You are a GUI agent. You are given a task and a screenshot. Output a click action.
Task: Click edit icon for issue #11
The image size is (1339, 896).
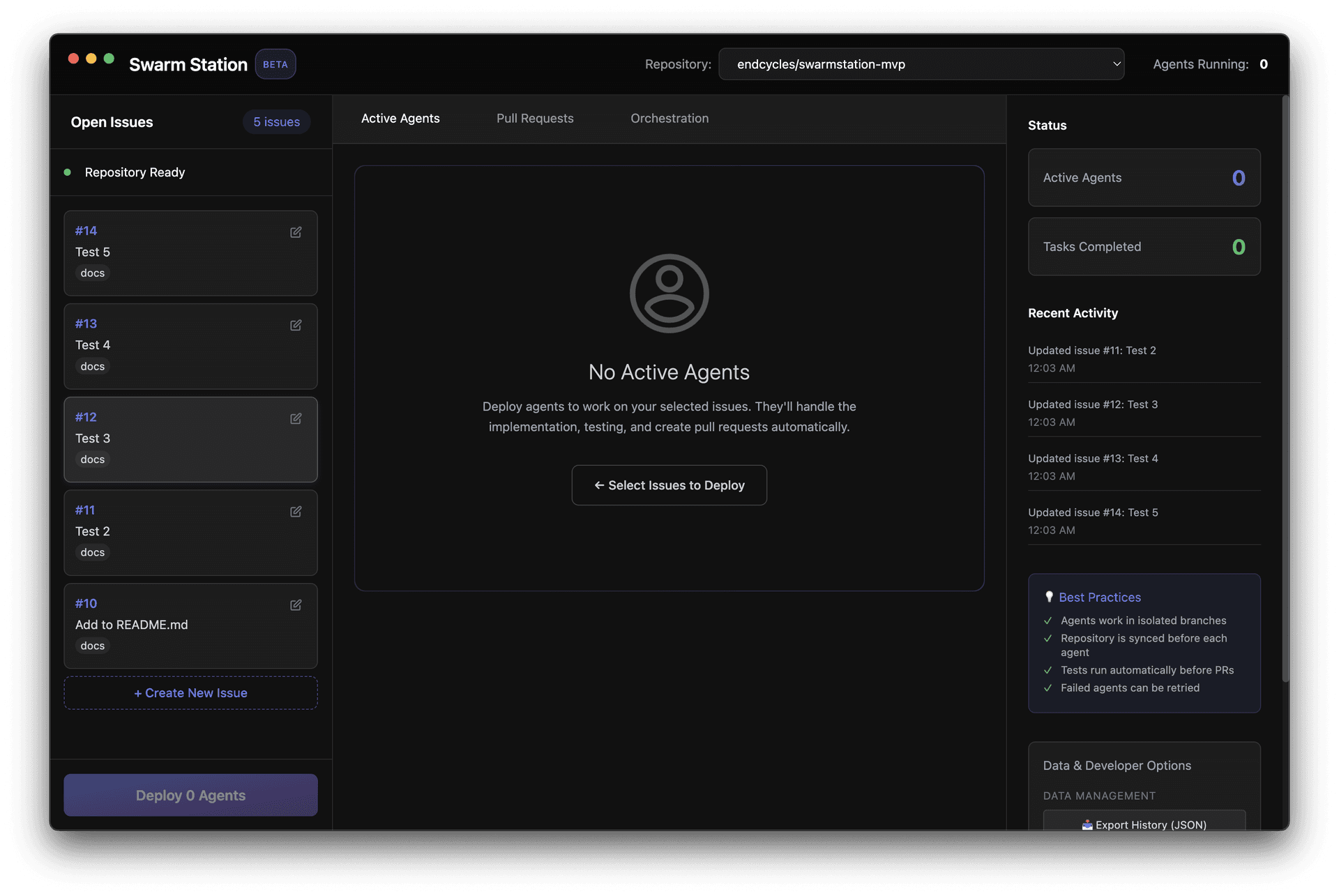[x=296, y=512]
